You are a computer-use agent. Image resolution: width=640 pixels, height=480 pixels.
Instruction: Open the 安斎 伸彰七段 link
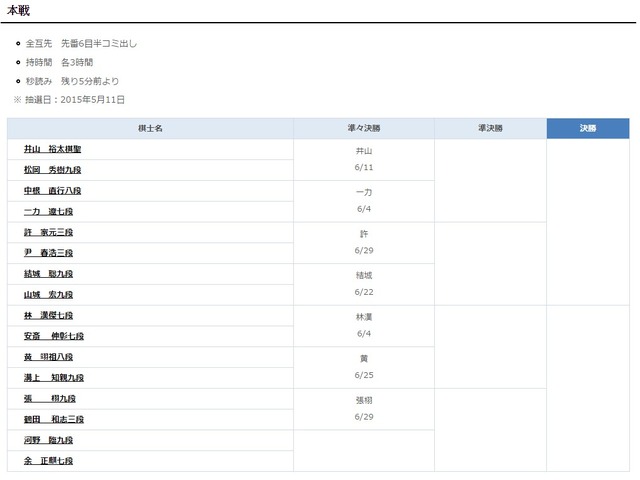53,337
